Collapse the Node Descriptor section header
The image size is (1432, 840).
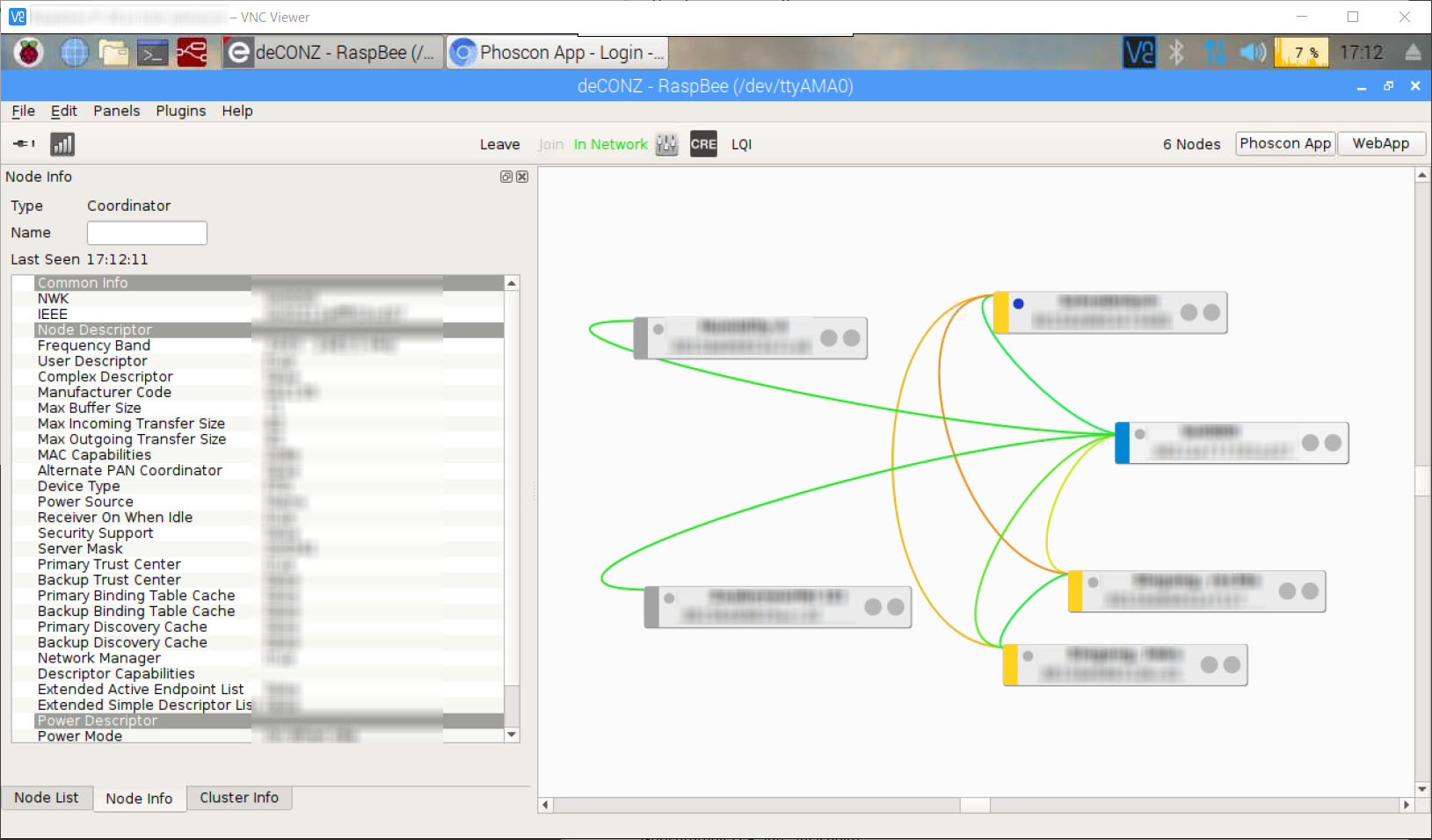94,329
